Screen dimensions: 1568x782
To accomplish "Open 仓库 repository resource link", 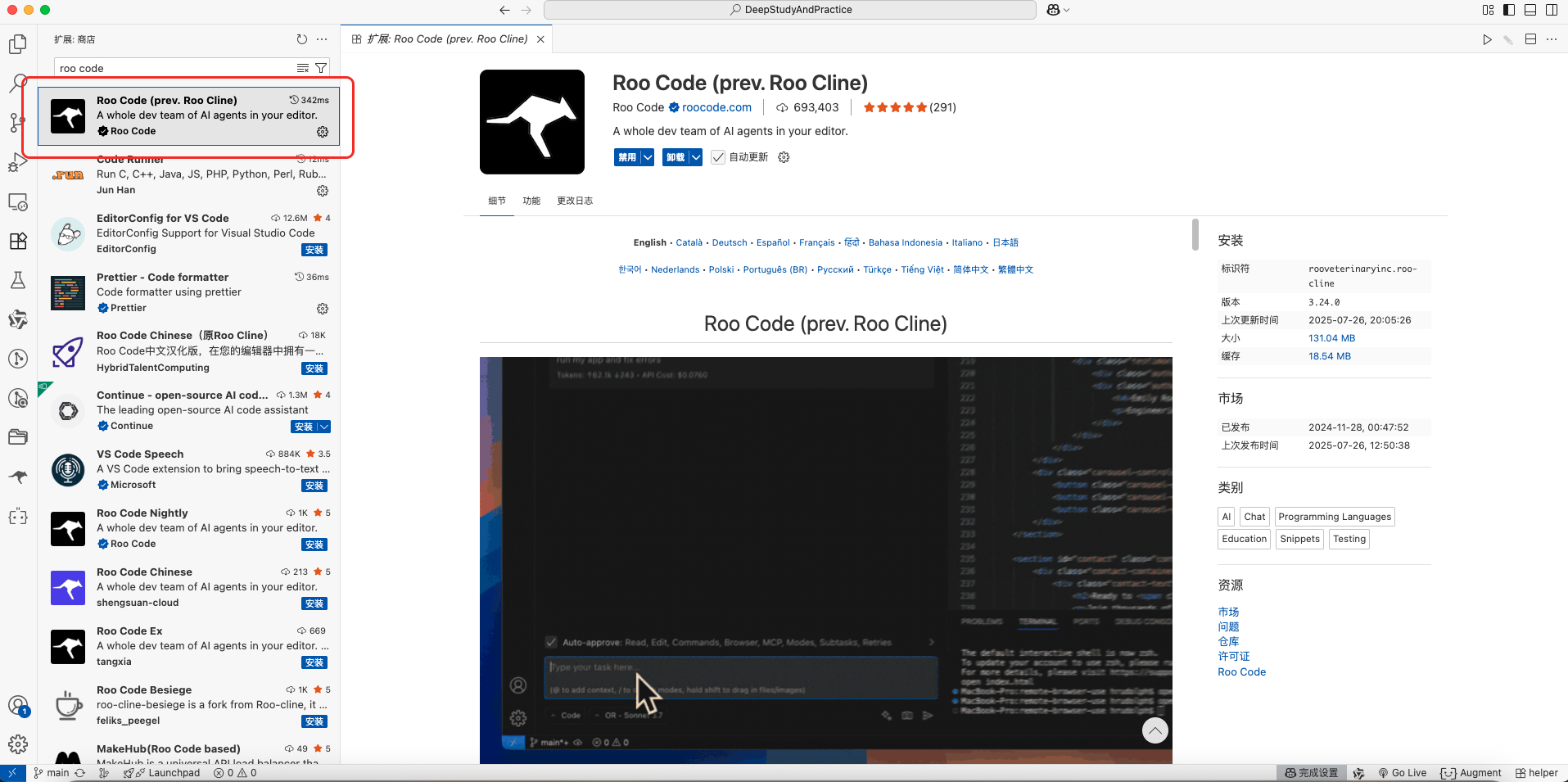I will (x=1228, y=641).
